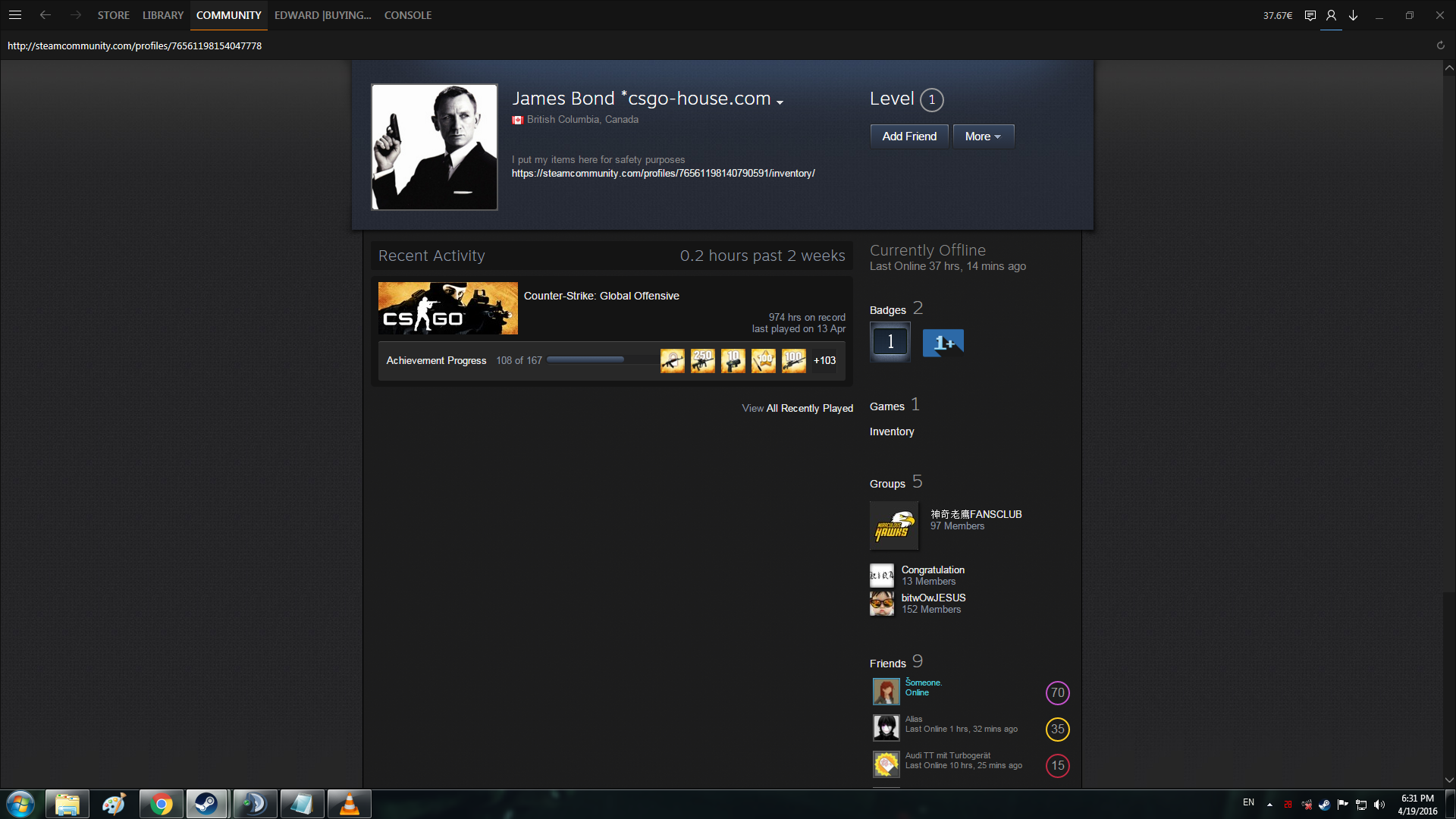Launch the VLC icon in the taskbar
1456x819 pixels.
point(349,804)
